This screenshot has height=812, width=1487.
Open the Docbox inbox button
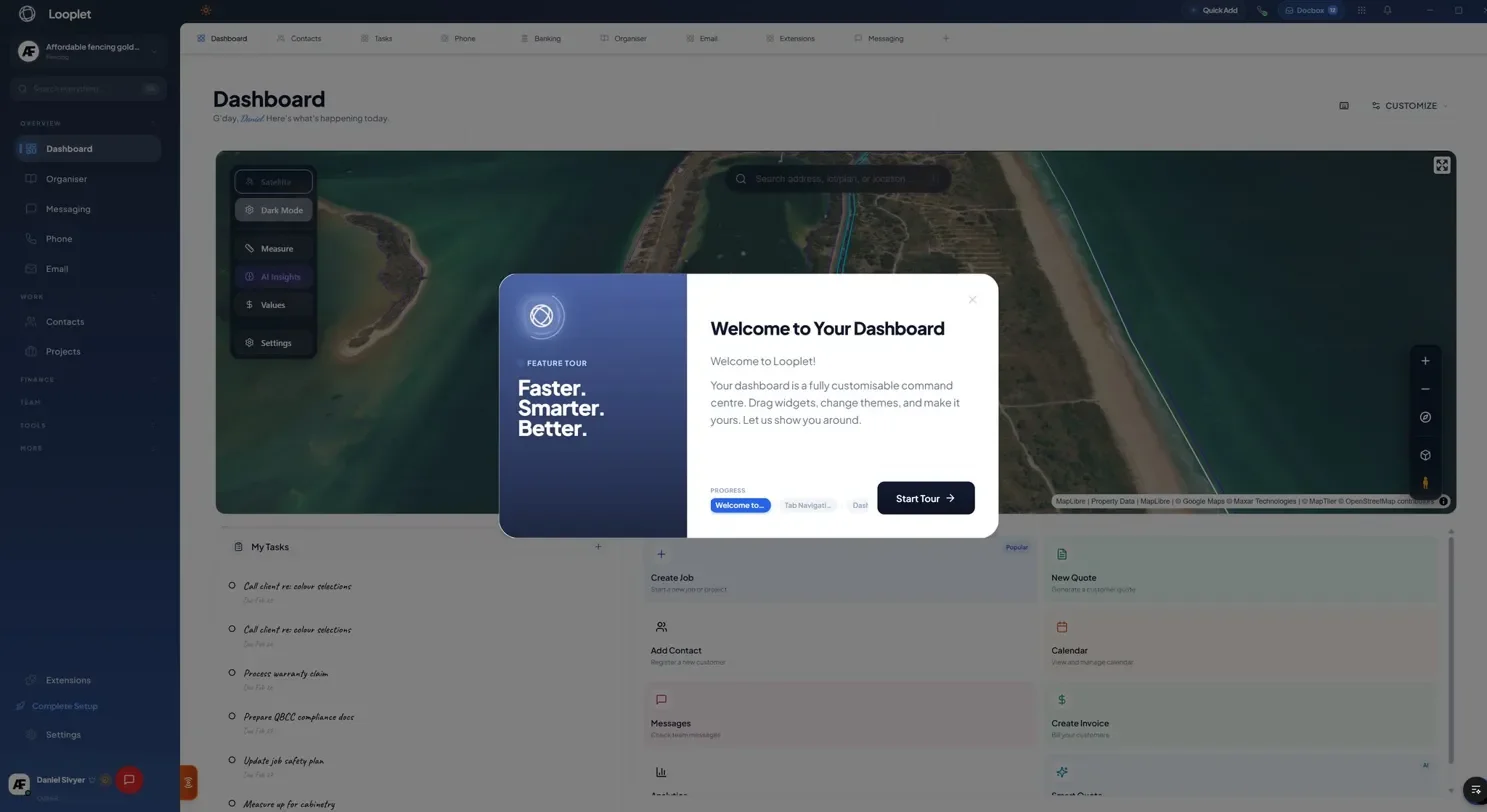coord(1311,10)
